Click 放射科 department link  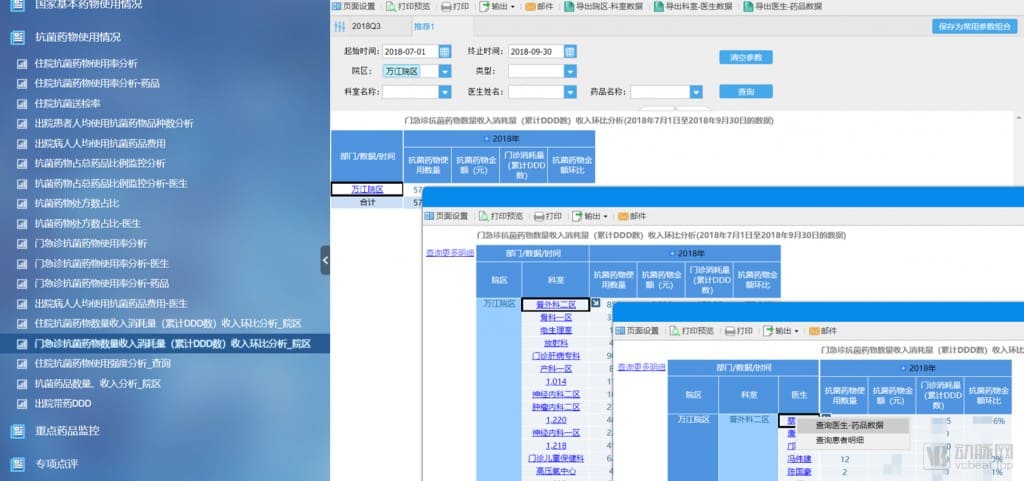tap(556, 343)
